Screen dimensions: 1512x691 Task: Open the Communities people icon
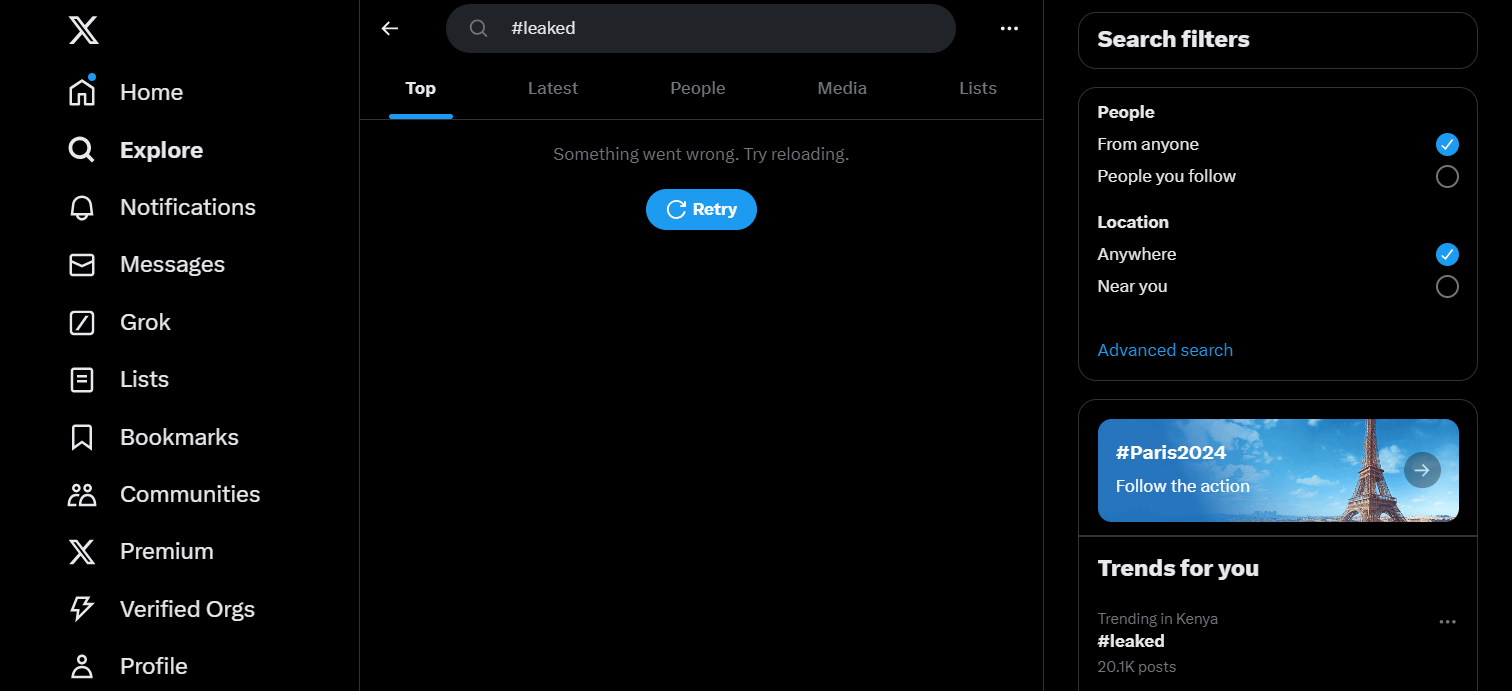[82, 494]
